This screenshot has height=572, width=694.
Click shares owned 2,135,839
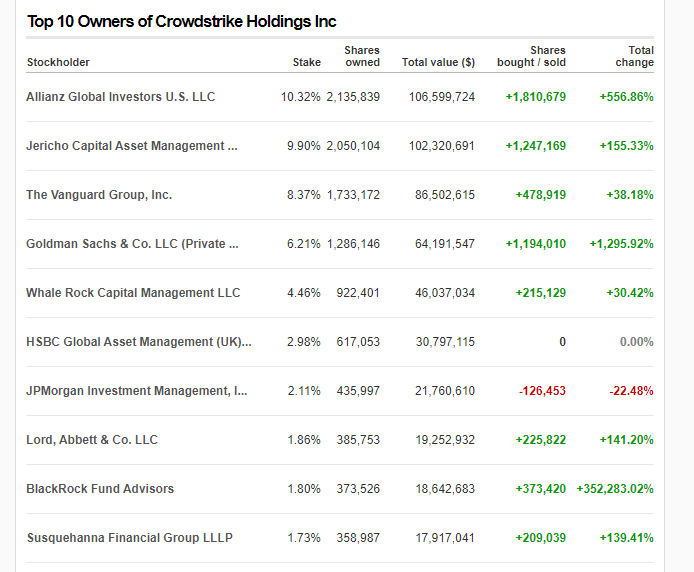(x=353, y=97)
